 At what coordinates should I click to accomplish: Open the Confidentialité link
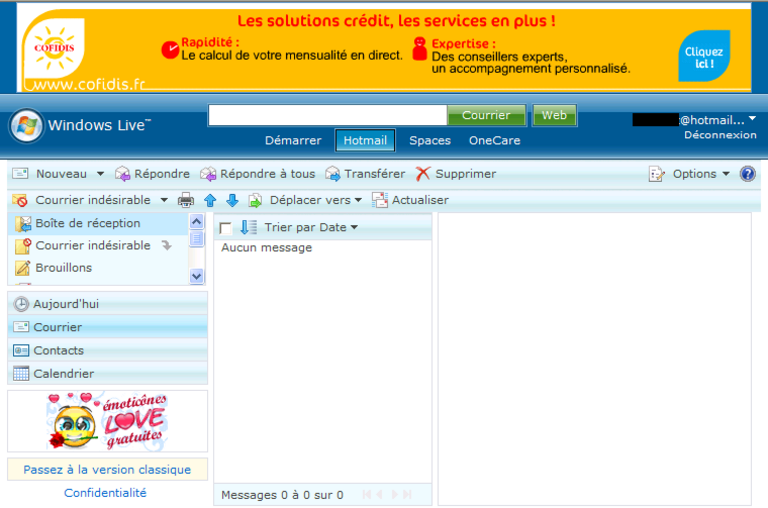click(105, 493)
